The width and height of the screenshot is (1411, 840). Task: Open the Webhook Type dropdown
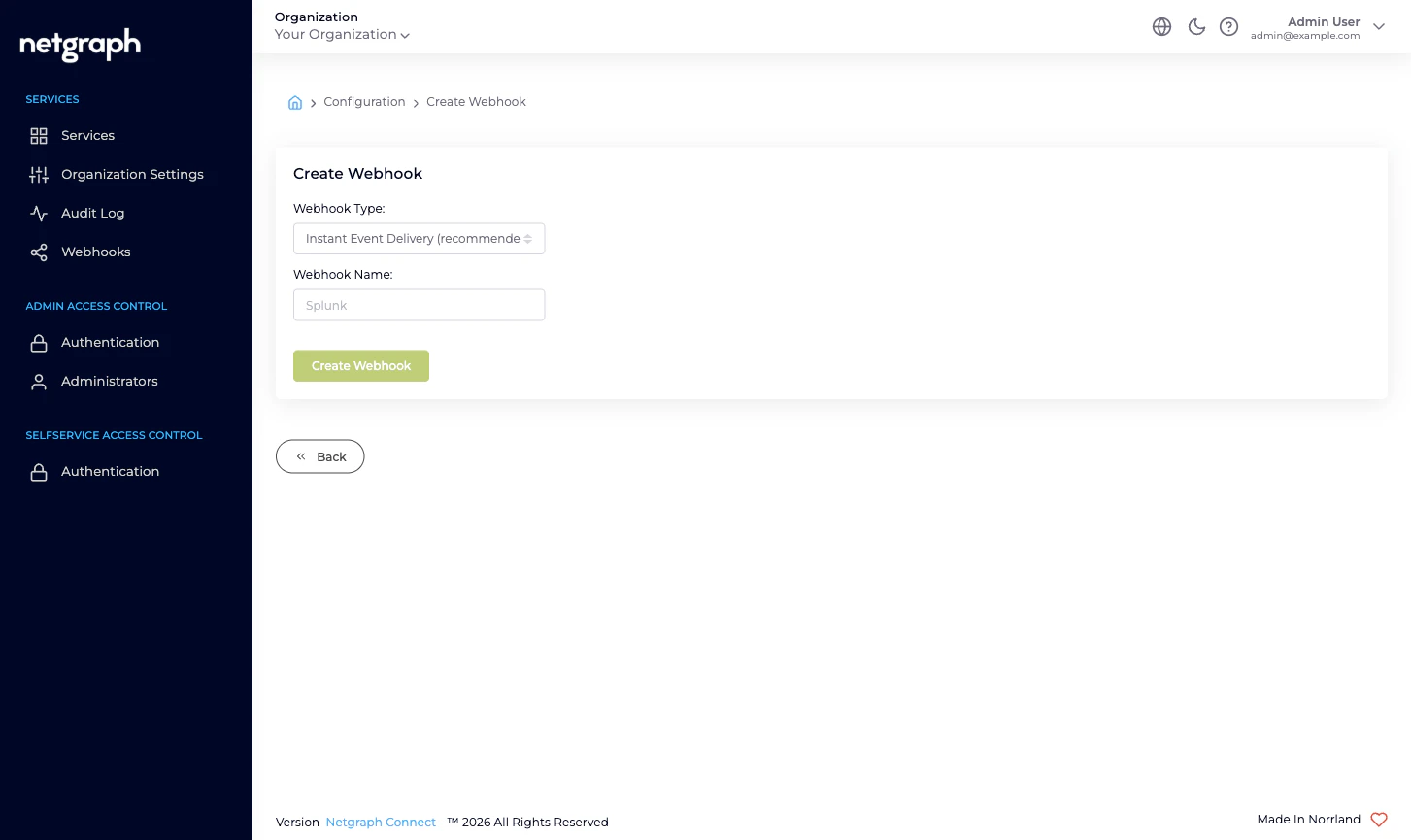click(419, 238)
